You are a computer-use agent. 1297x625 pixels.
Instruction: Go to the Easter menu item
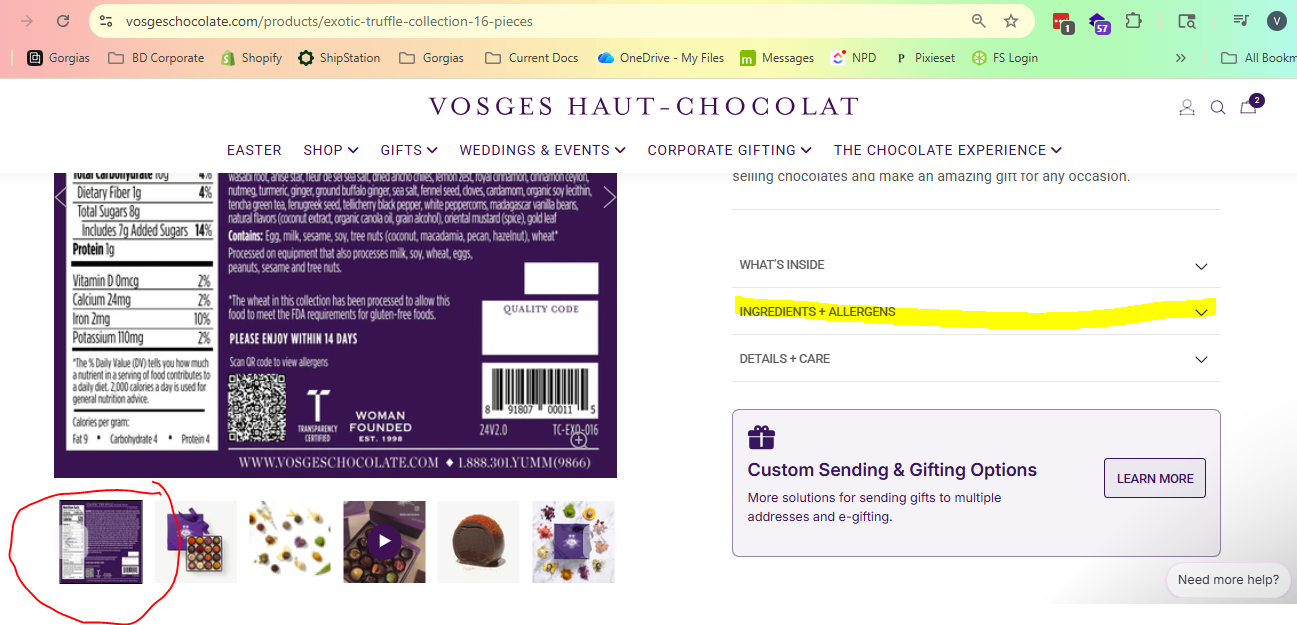pyautogui.click(x=254, y=150)
